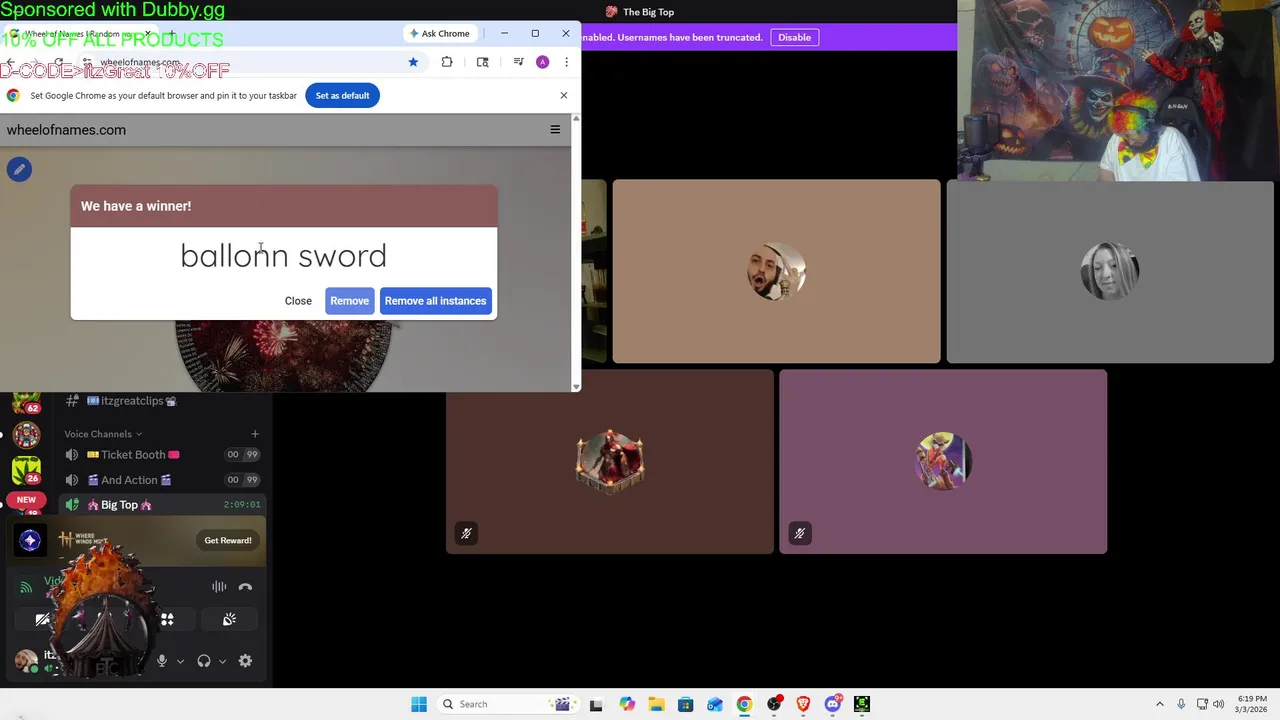Open Chrome extensions puzzle icon
The width and height of the screenshot is (1280, 720).
[x=447, y=62]
